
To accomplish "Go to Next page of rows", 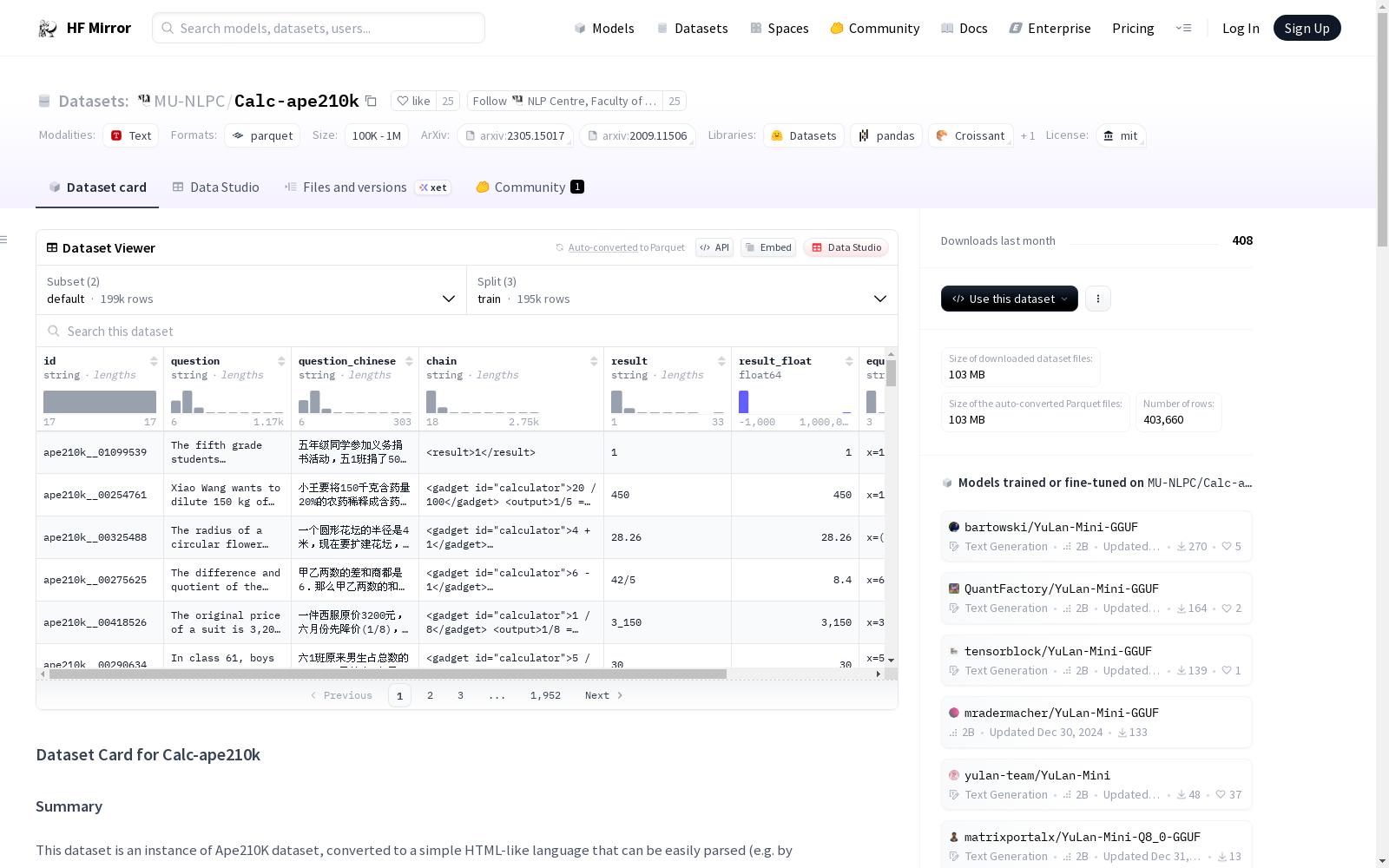I will (603, 695).
